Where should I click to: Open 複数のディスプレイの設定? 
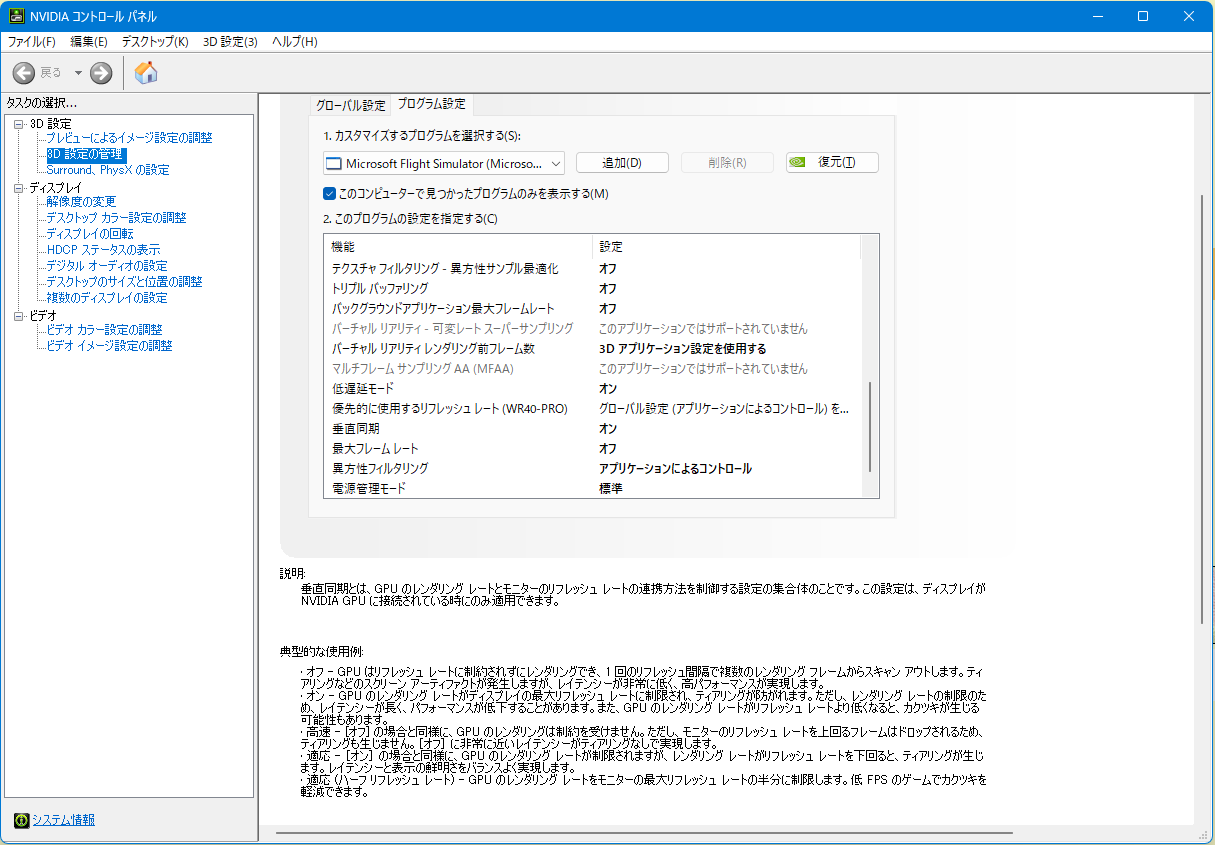coord(107,298)
